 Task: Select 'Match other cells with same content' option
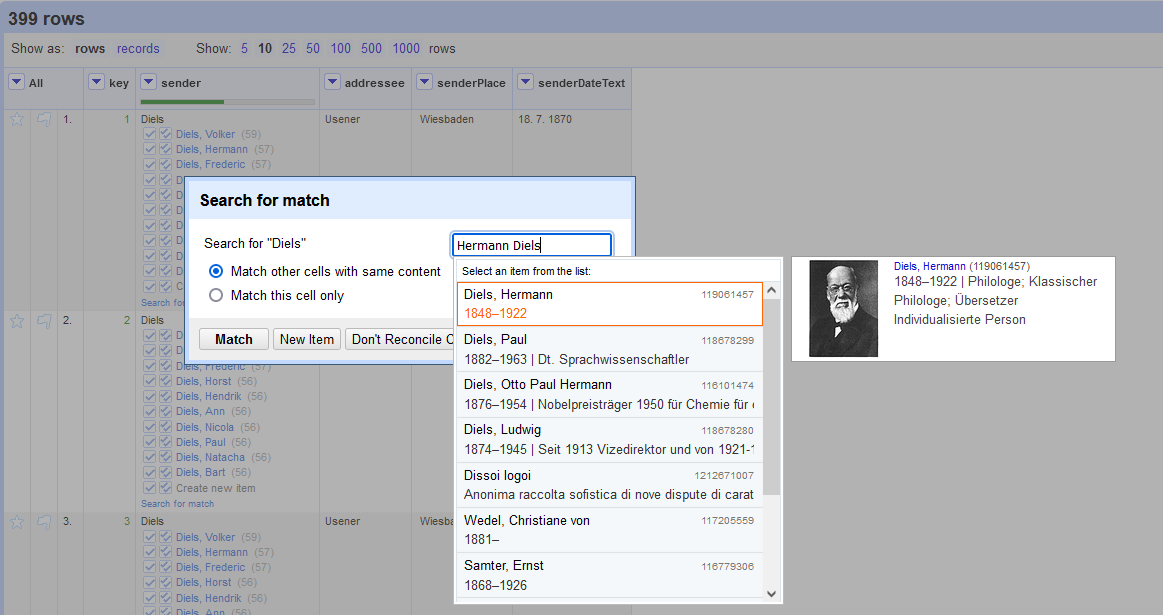tap(216, 271)
